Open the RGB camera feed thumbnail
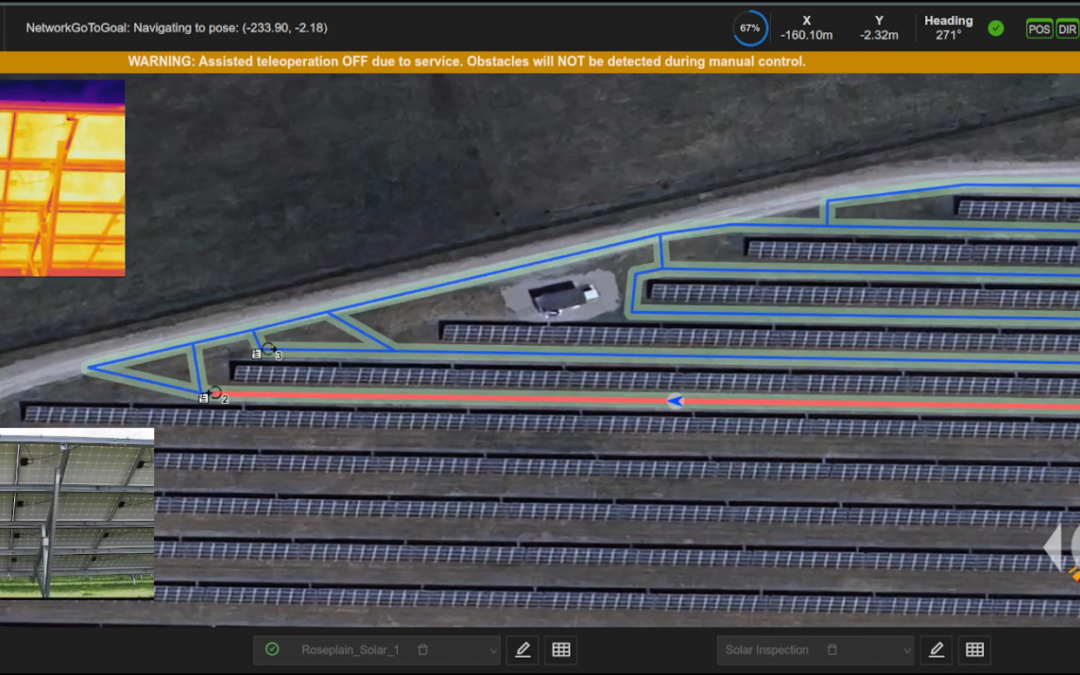Image resolution: width=1080 pixels, height=675 pixels. click(x=77, y=513)
